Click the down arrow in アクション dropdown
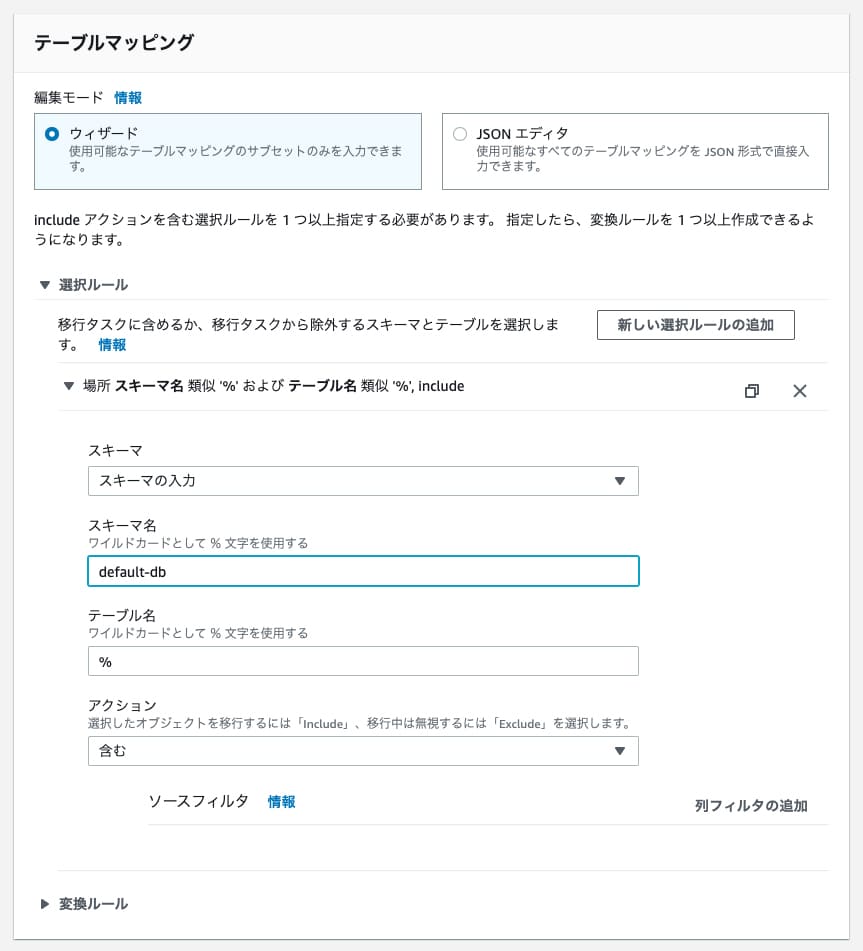 click(x=619, y=751)
